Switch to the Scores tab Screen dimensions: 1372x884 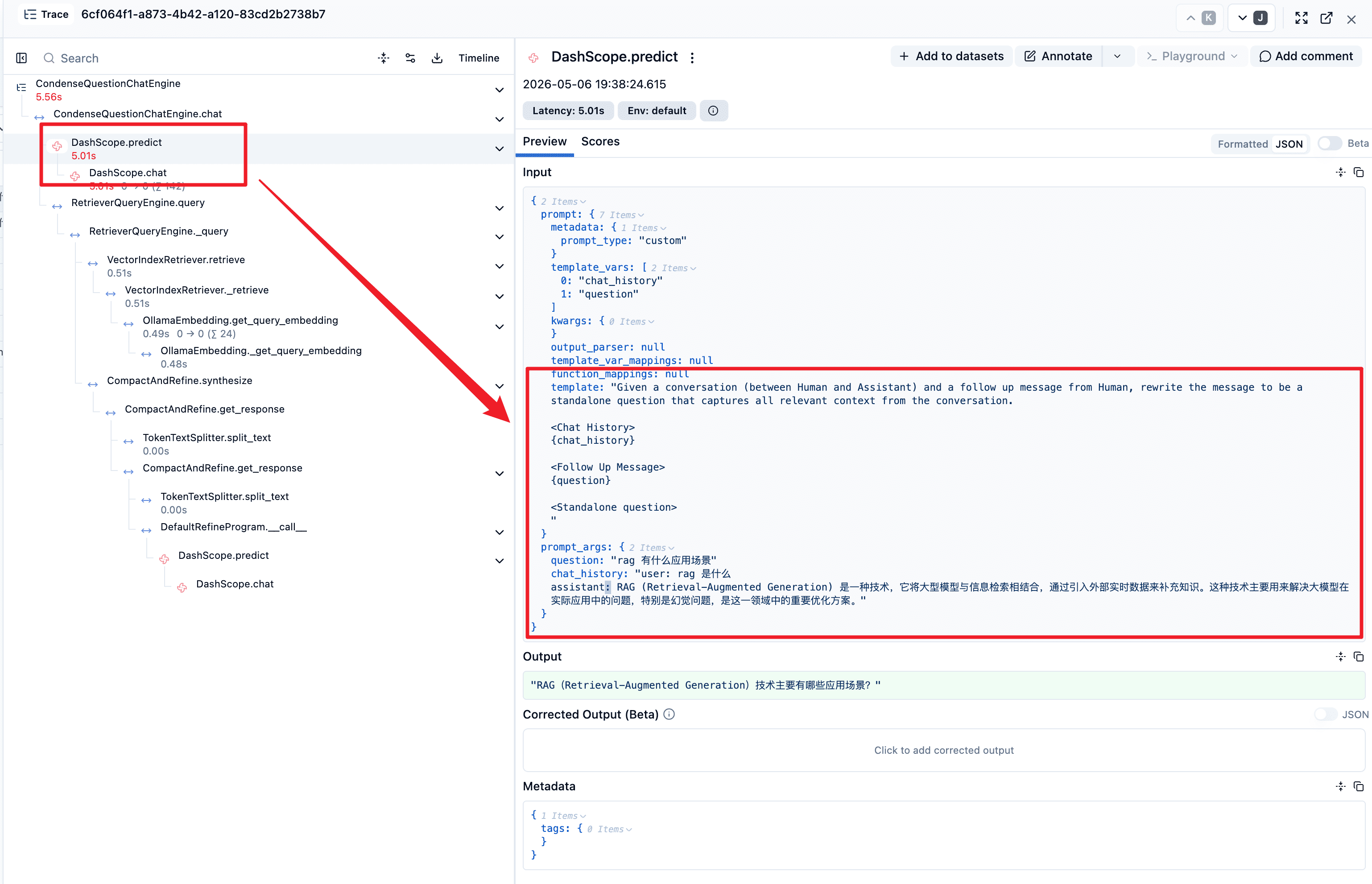[x=600, y=142]
